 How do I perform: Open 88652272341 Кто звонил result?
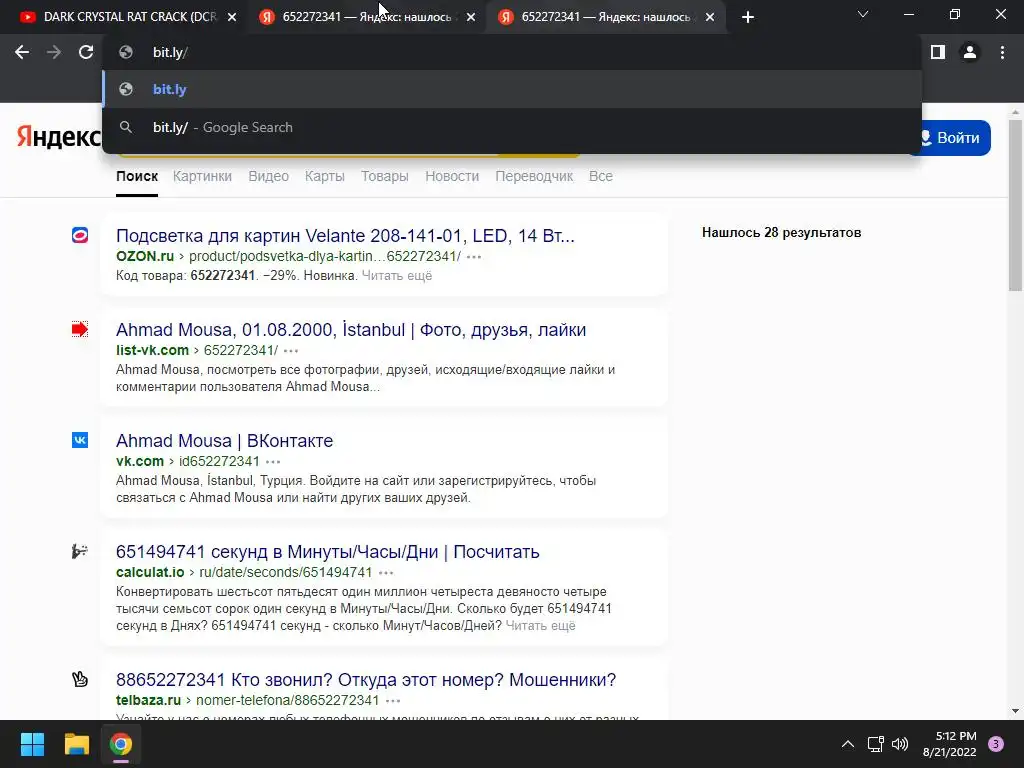coord(366,680)
